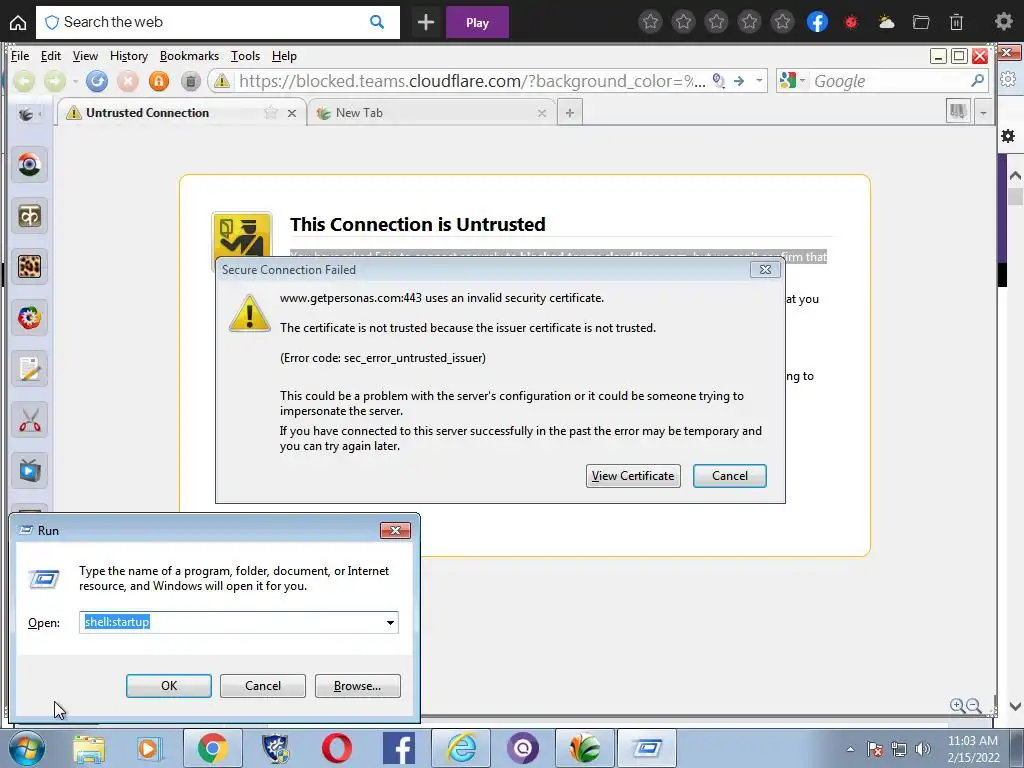Click Cancel in the Run dialog

click(263, 686)
